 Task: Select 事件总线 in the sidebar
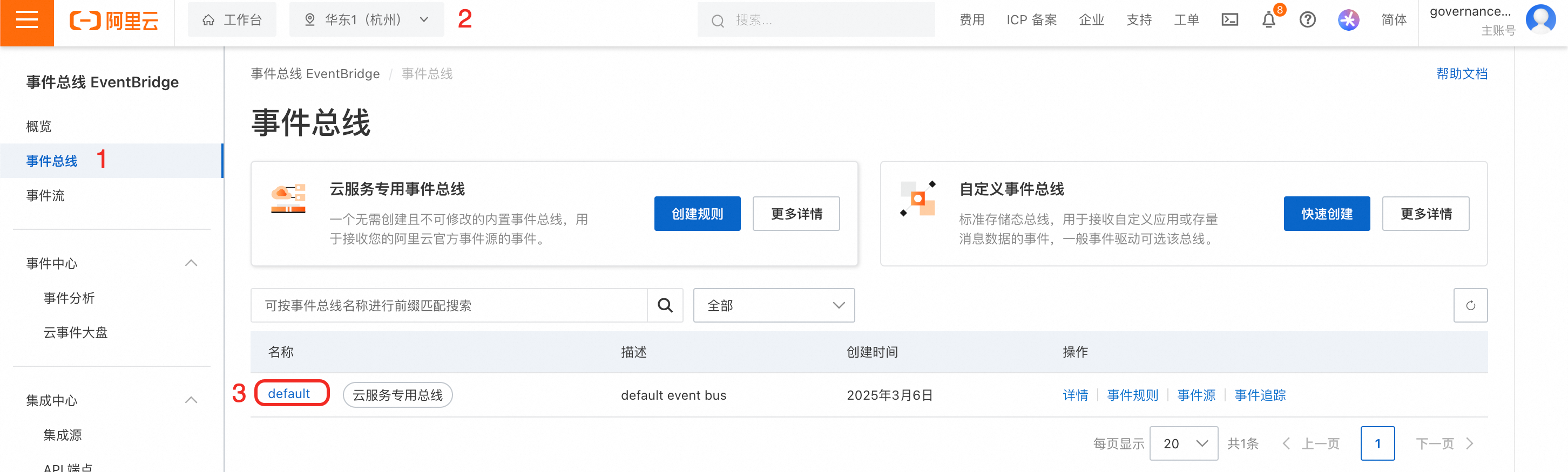(x=112, y=161)
